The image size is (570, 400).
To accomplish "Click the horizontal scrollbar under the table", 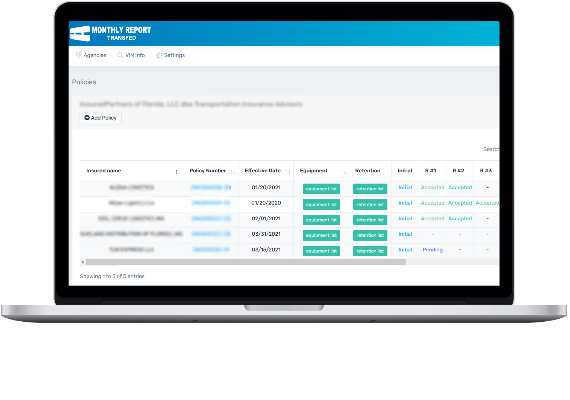I will tap(246, 262).
